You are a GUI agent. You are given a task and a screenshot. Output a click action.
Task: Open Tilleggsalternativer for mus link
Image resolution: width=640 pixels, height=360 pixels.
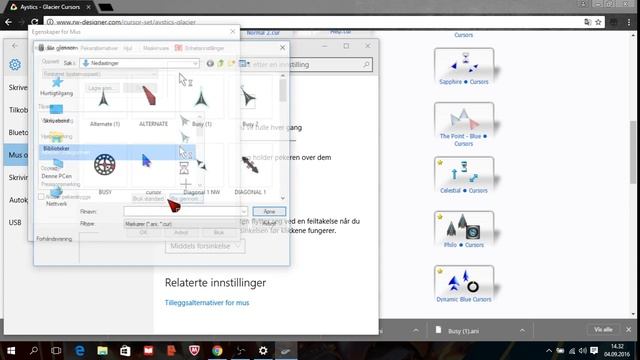point(207,302)
